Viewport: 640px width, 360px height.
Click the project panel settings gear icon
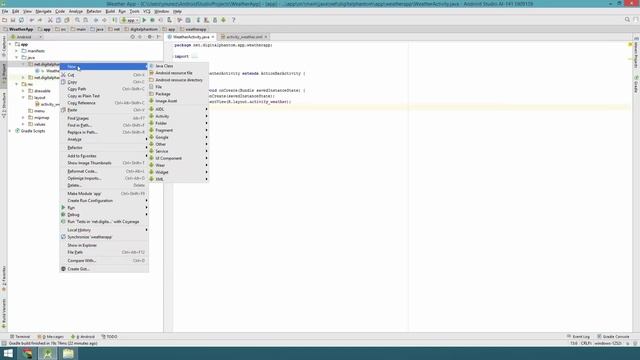coord(150,37)
